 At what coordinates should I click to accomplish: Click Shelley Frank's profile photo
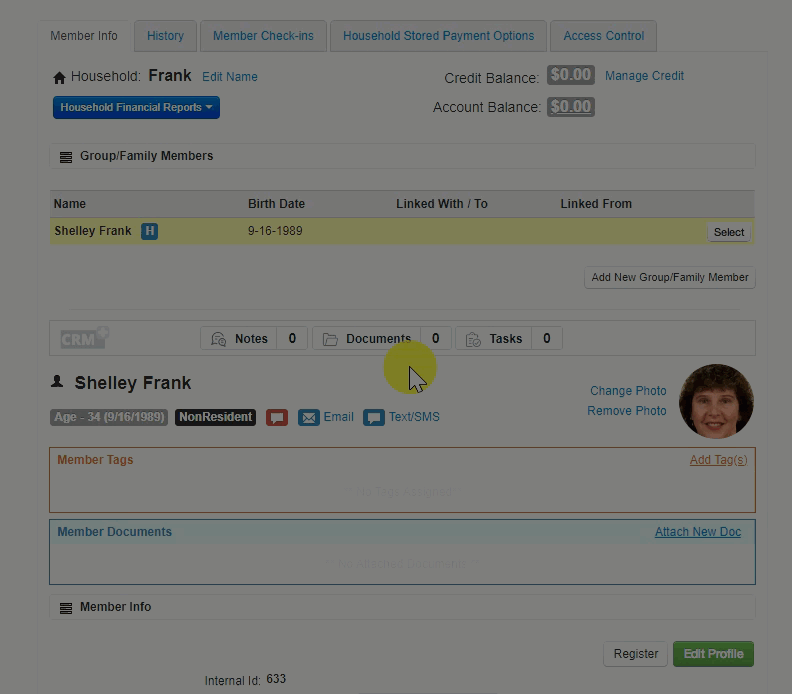tap(715, 401)
